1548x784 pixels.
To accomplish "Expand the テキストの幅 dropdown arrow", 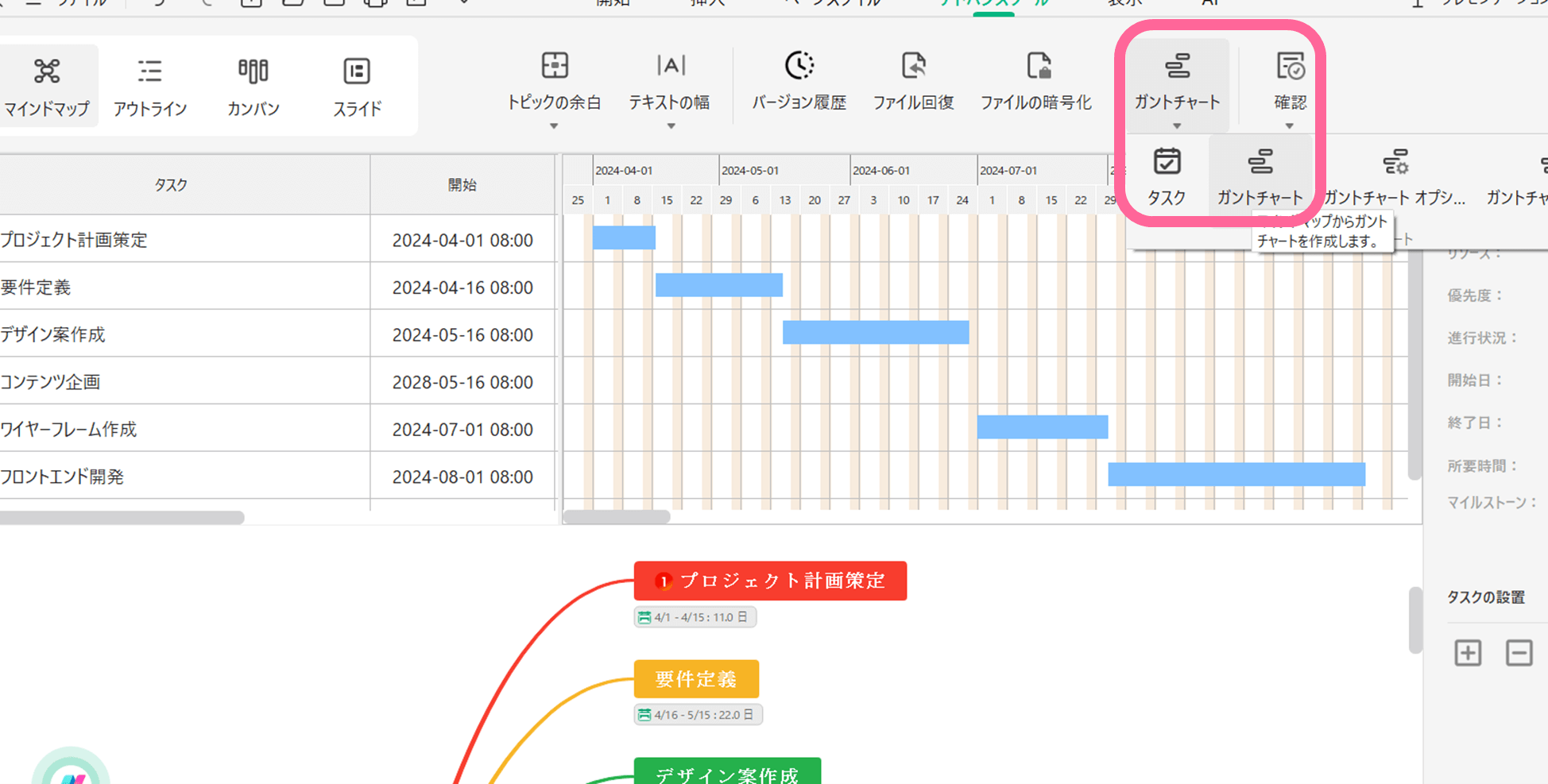I will [x=671, y=126].
